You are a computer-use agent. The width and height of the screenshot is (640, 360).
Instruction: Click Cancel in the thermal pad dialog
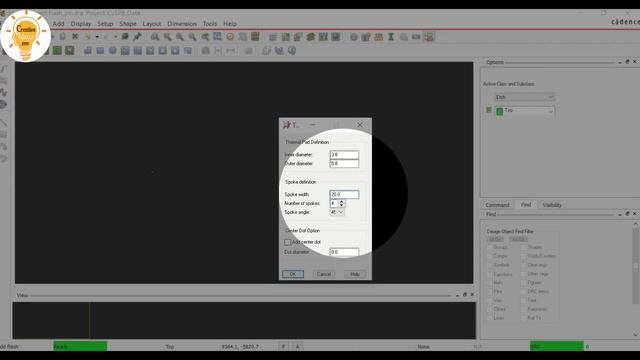(x=324, y=274)
